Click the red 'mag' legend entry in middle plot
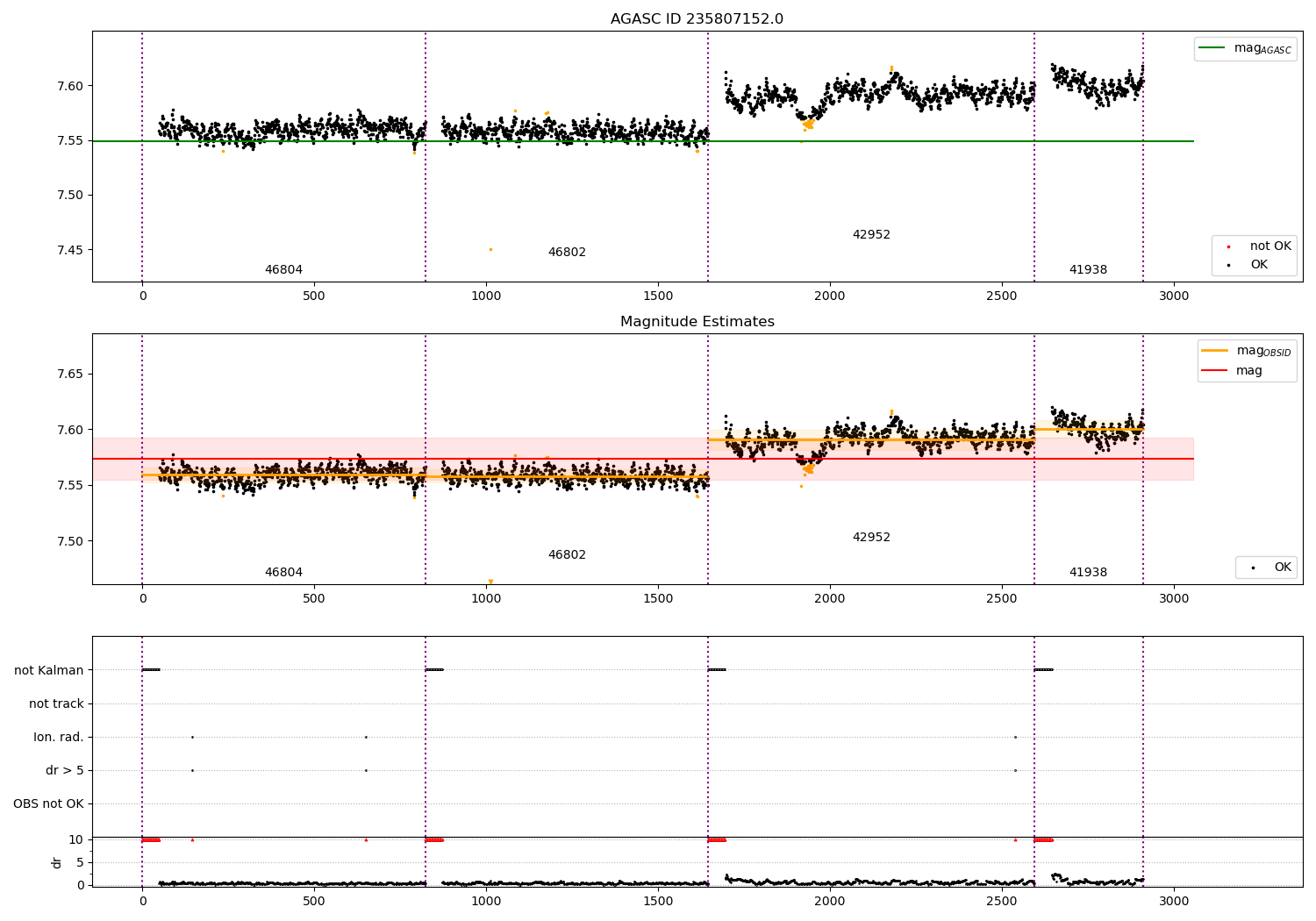1316x921 pixels. pos(1233,371)
